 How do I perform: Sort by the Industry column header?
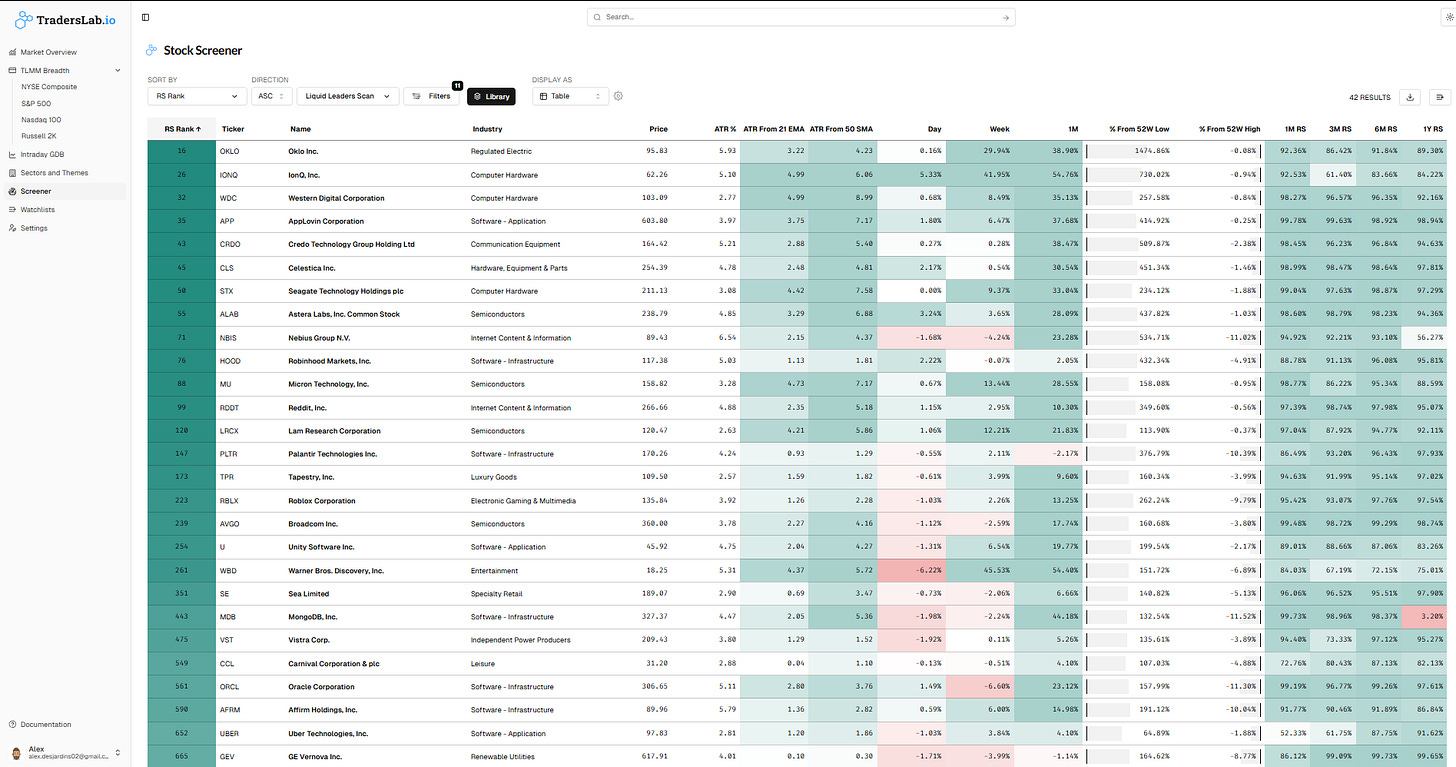(487, 129)
